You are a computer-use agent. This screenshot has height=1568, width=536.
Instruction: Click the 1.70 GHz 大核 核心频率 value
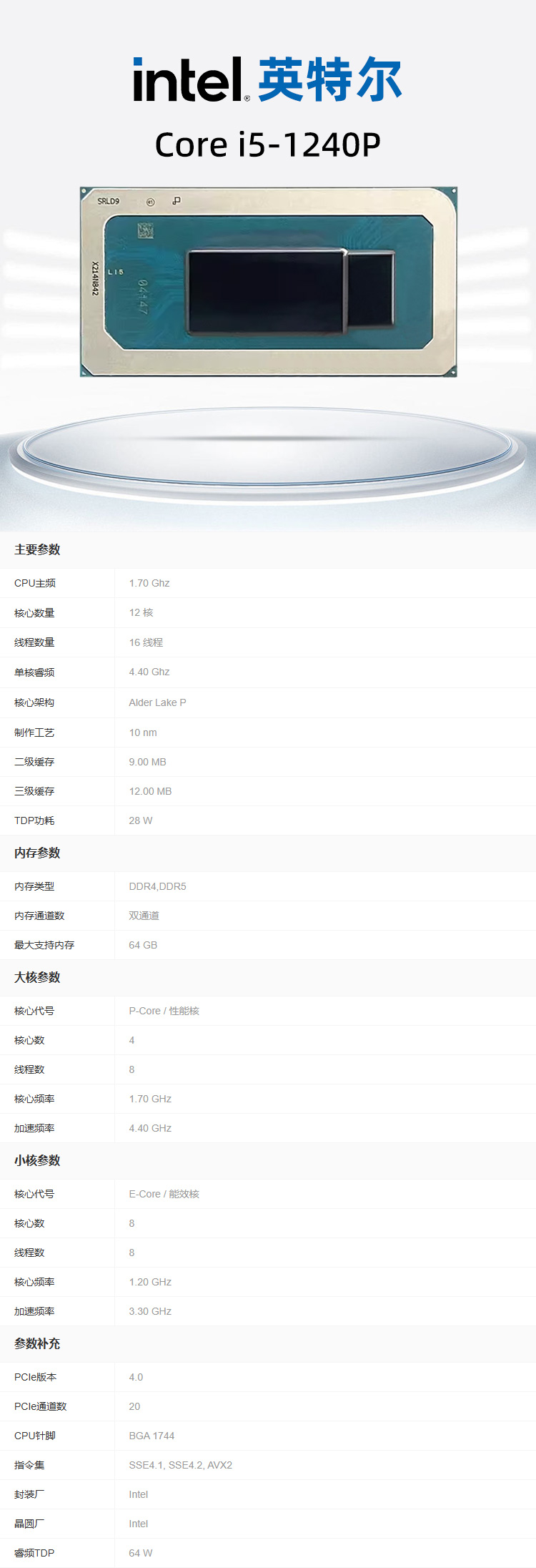coord(150,1099)
